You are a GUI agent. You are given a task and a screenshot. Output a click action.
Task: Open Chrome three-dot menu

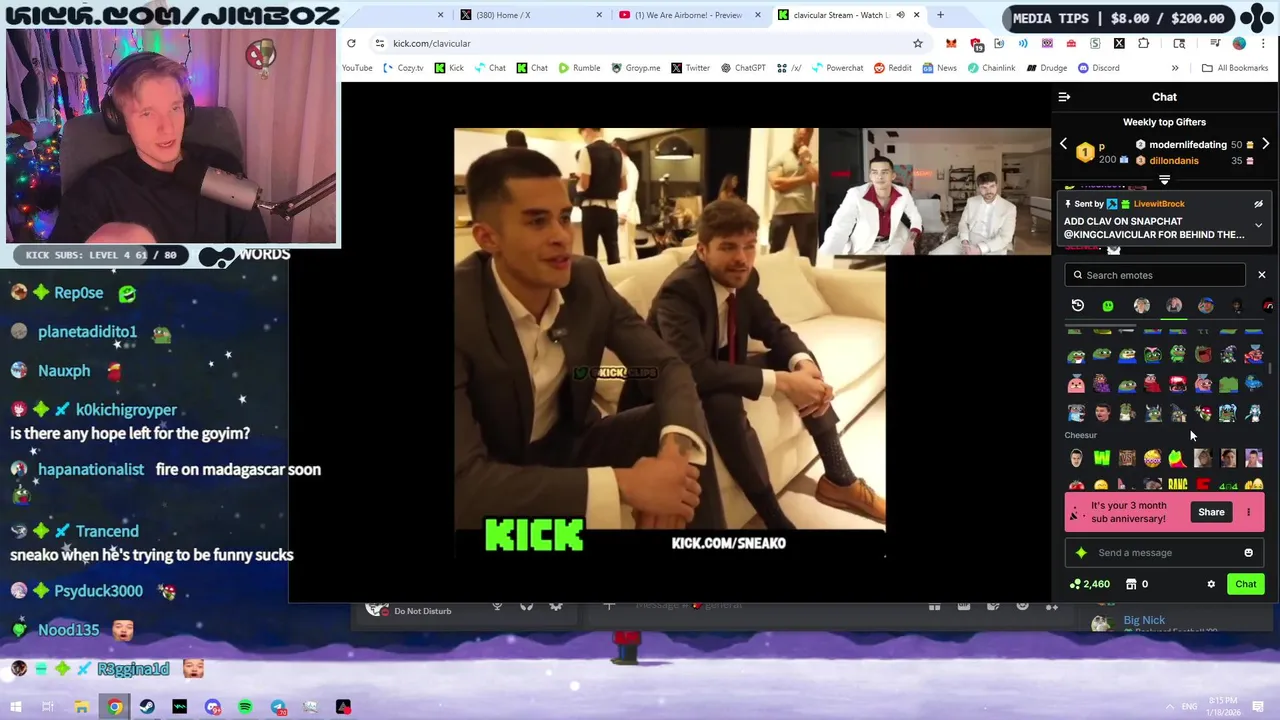(x=1264, y=43)
